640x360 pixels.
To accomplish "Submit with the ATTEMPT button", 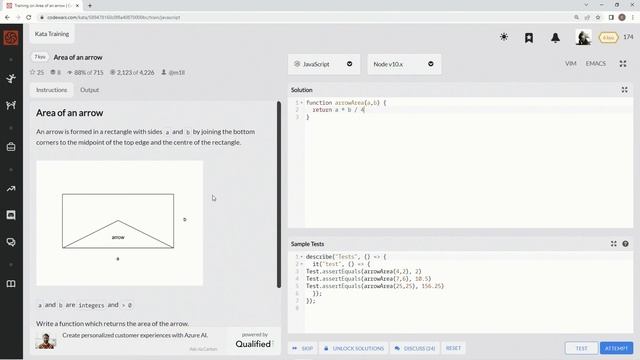I will click(x=616, y=348).
